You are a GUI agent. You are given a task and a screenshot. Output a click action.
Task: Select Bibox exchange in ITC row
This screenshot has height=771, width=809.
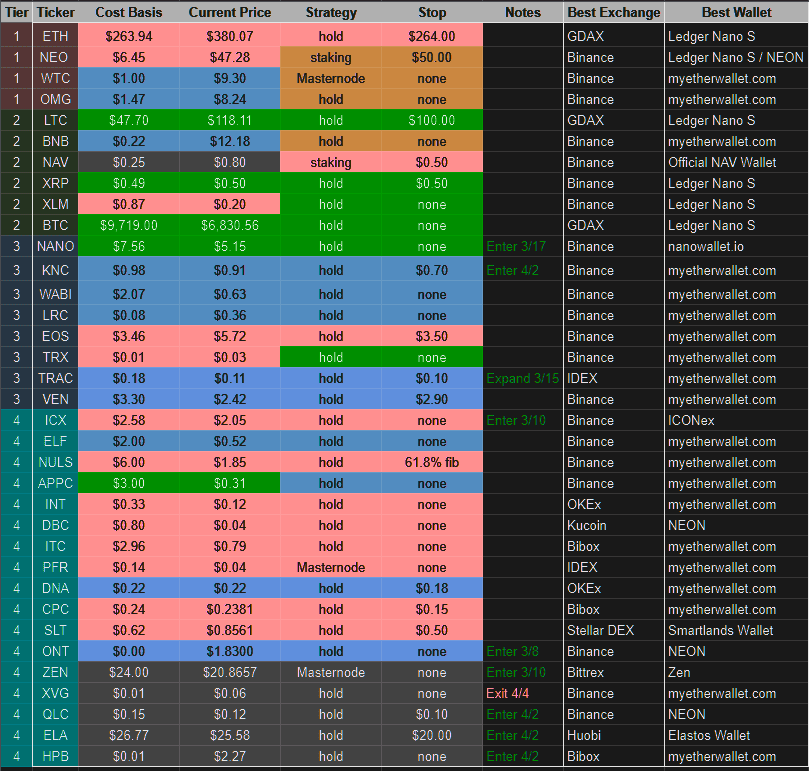pos(614,547)
